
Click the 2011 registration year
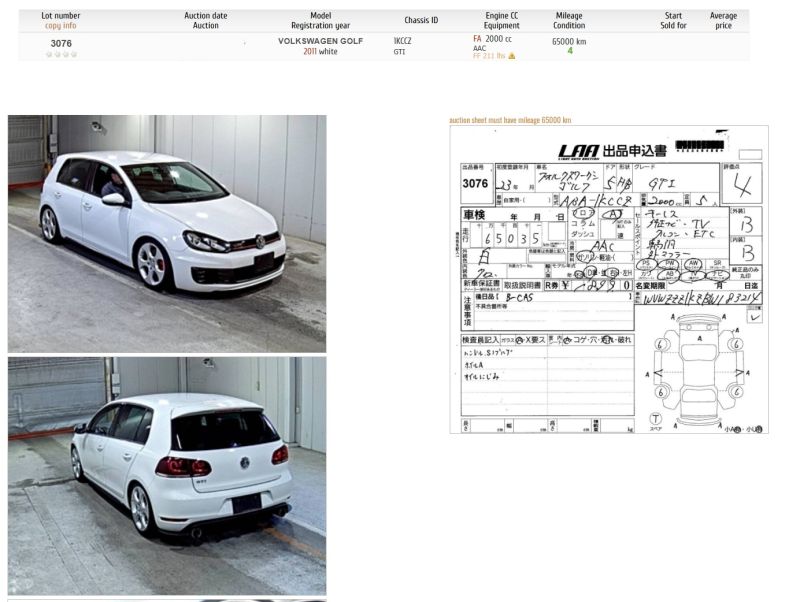tap(310, 52)
